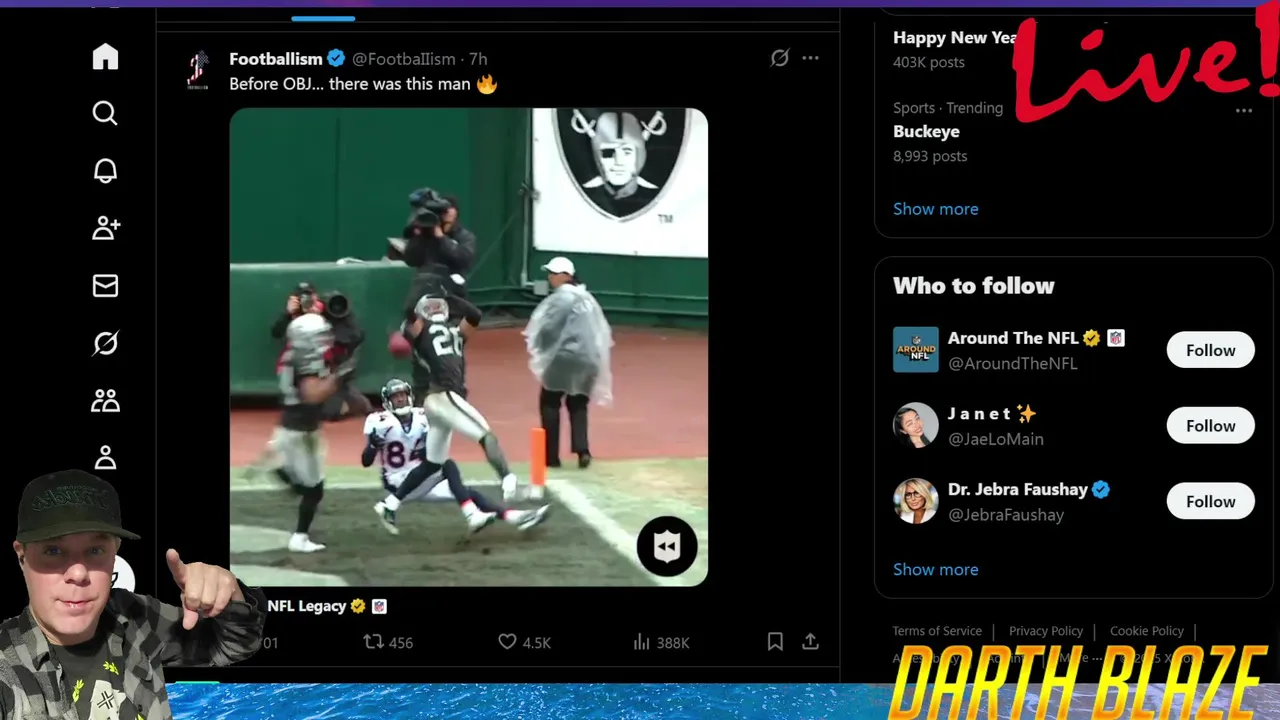Open the Buckeye trending topic

(x=926, y=132)
